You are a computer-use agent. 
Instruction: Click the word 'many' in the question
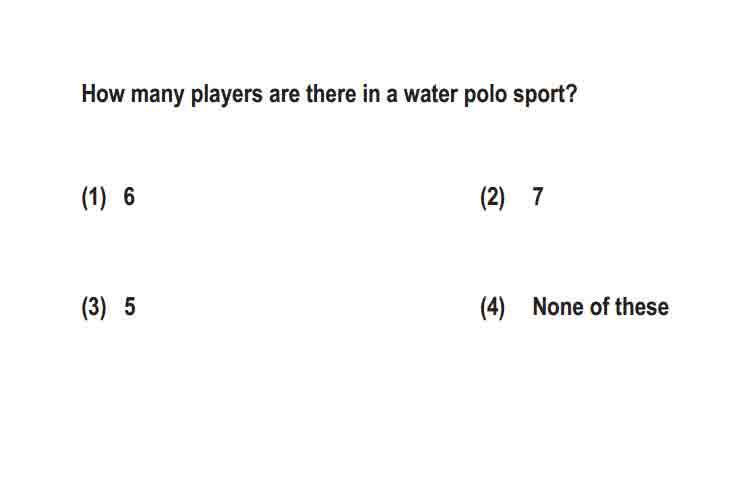[x=157, y=95]
